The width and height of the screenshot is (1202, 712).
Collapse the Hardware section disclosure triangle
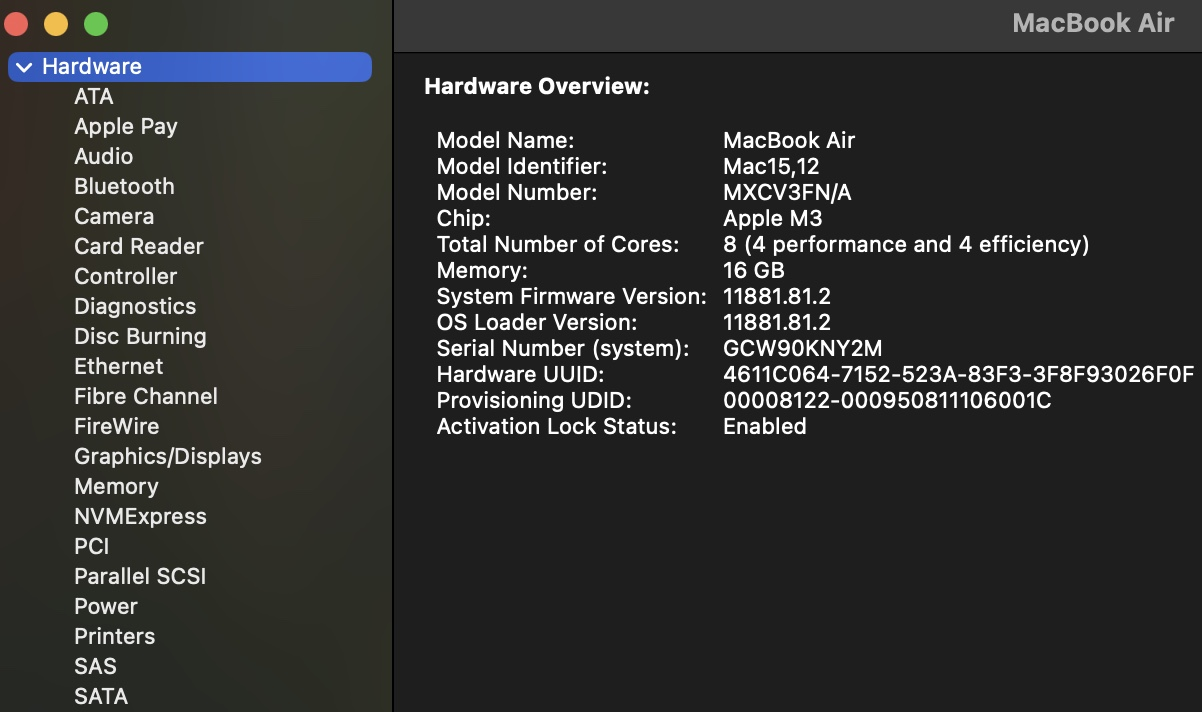click(24, 66)
